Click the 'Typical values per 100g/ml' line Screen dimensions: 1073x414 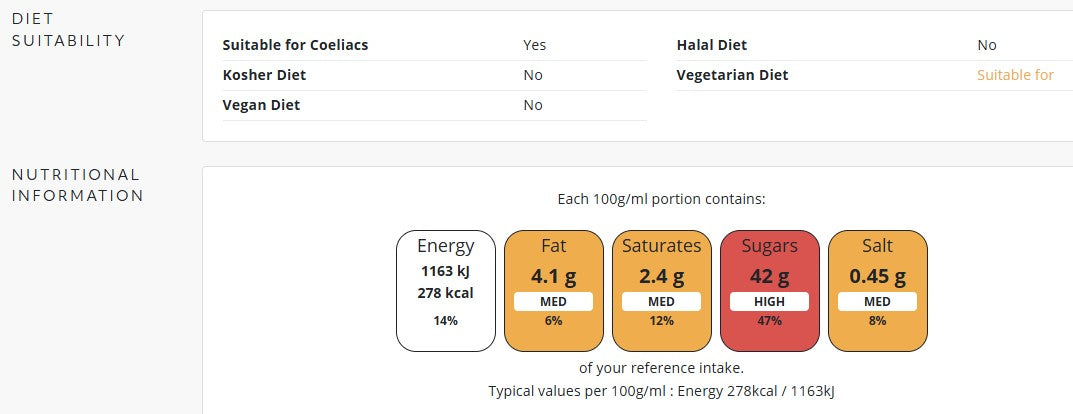tap(661, 391)
